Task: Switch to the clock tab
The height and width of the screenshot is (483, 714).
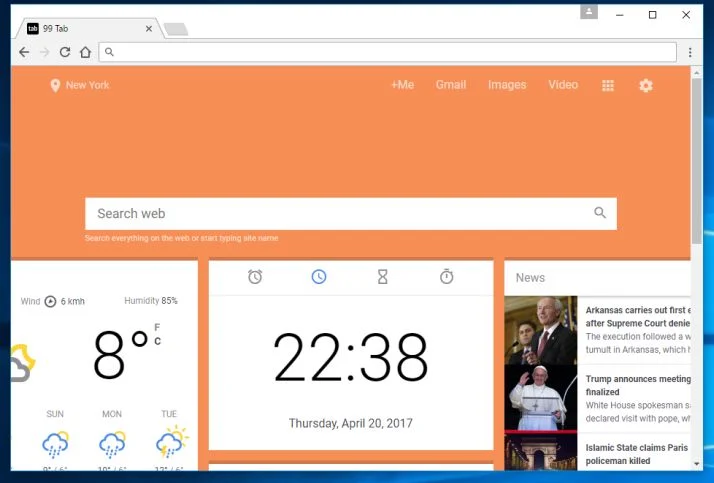Action: (x=319, y=277)
